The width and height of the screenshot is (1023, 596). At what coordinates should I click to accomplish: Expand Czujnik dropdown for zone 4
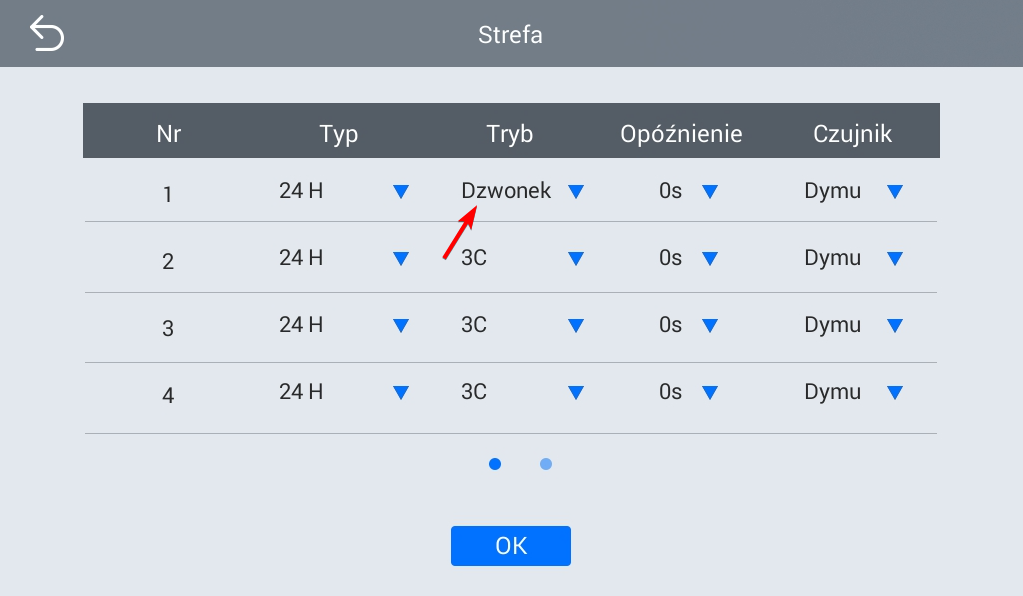(x=894, y=392)
